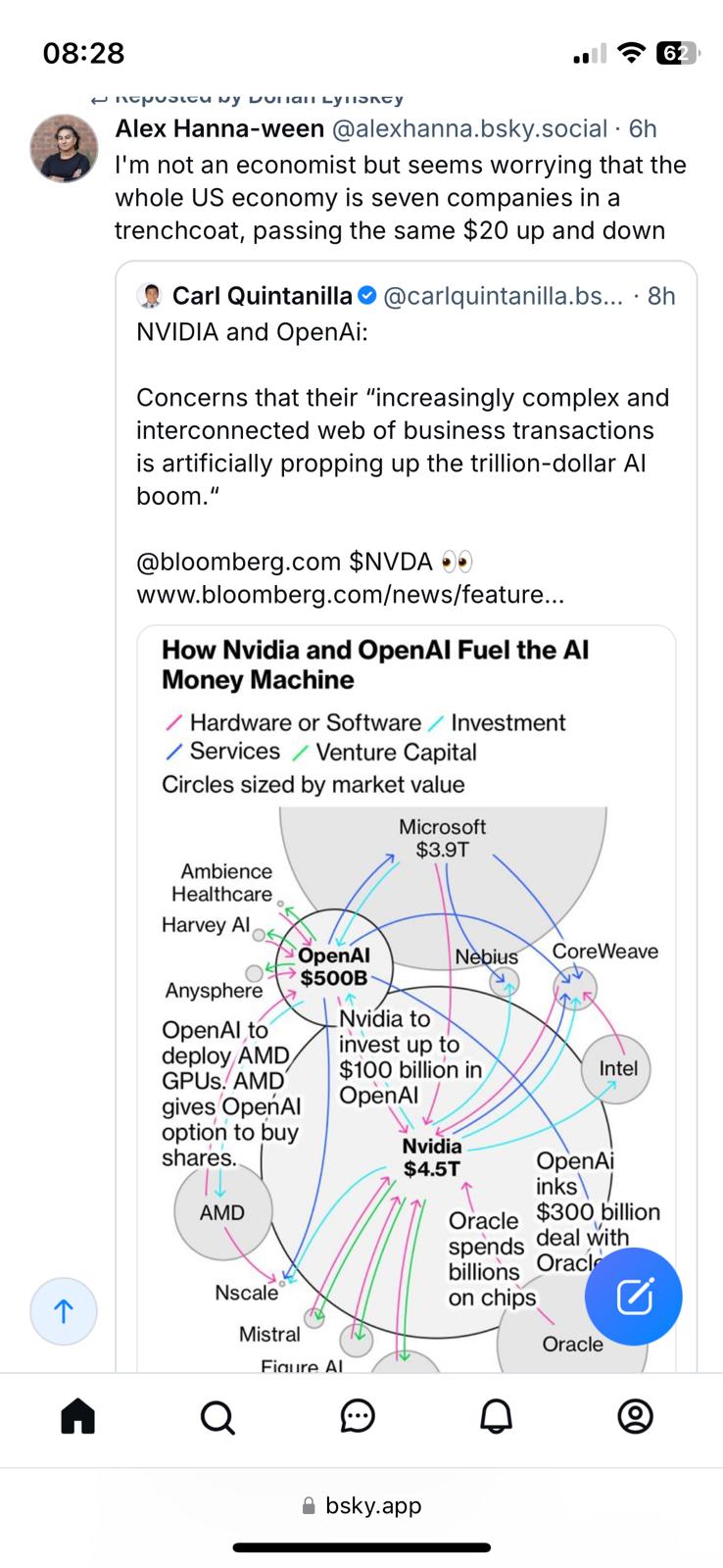Open the Search magnifier tab

coord(217,1416)
